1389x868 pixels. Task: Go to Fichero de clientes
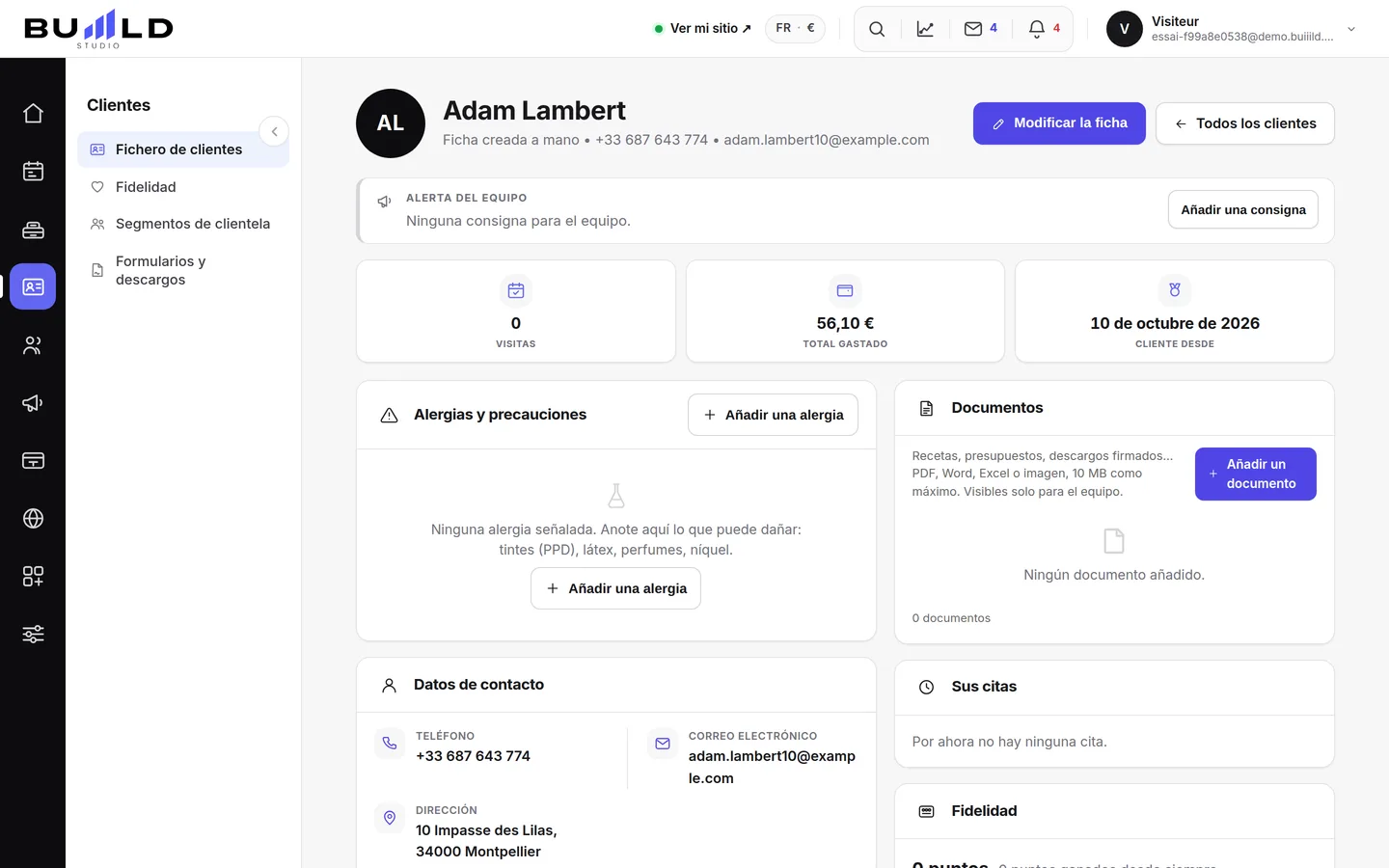[183, 149]
